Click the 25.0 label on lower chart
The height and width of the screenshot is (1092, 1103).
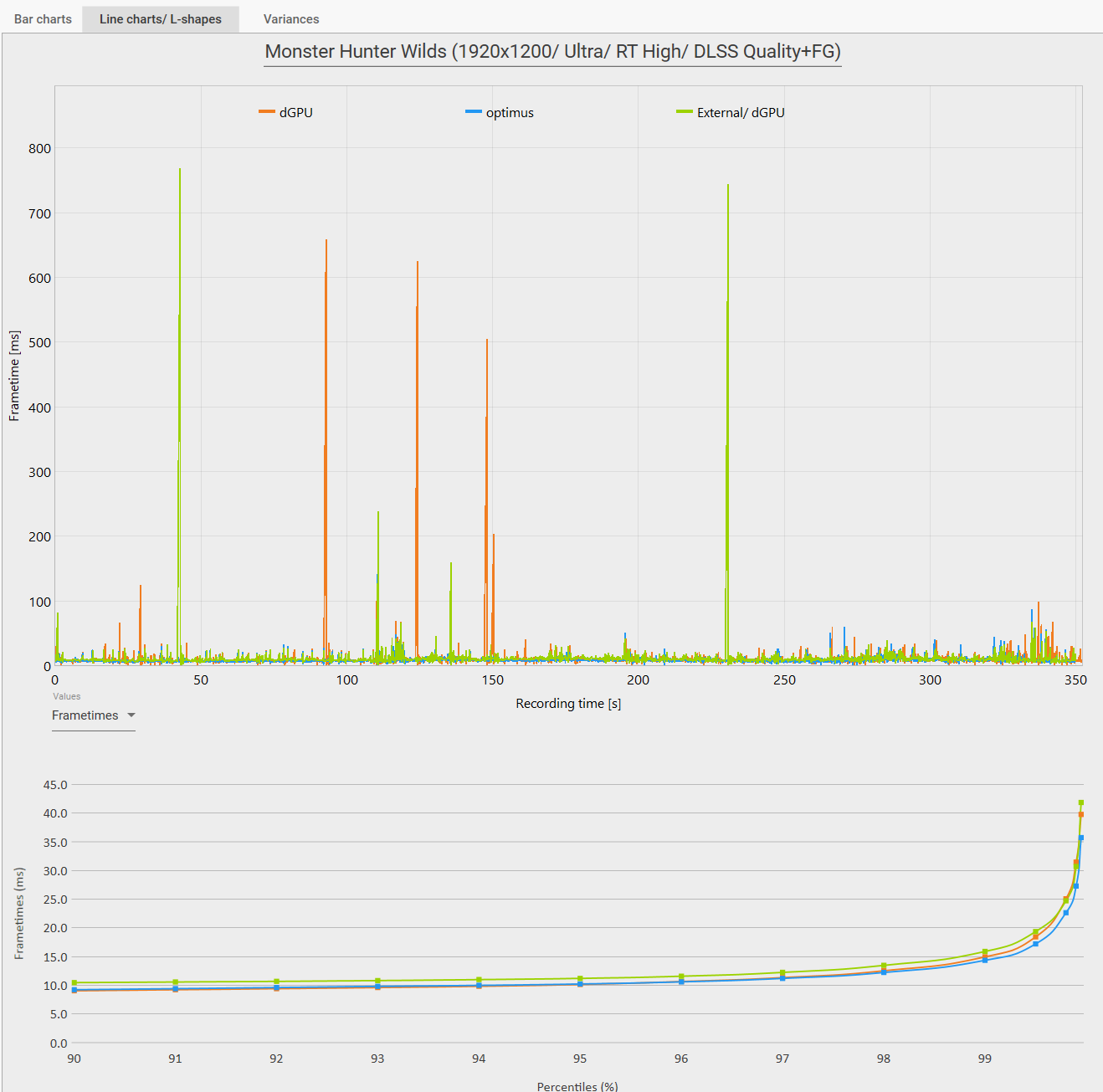pyautogui.click(x=55, y=900)
